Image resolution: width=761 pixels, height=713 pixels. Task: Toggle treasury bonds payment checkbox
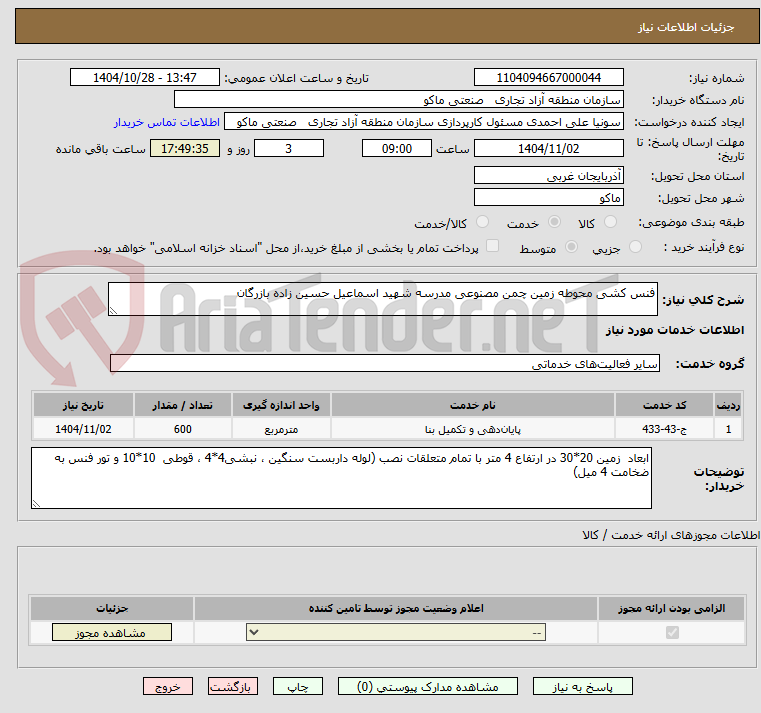tap(491, 247)
